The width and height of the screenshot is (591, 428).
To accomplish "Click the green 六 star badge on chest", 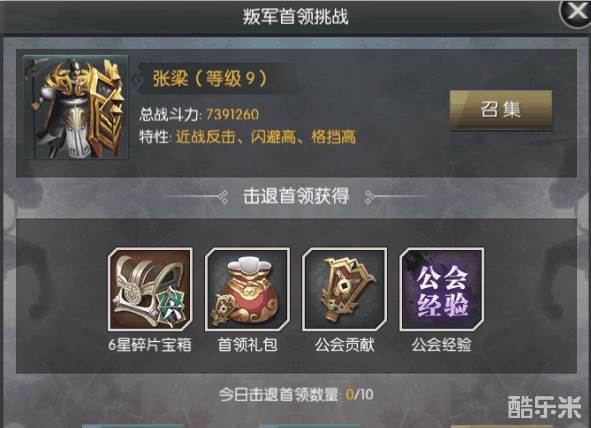I will (x=172, y=307).
